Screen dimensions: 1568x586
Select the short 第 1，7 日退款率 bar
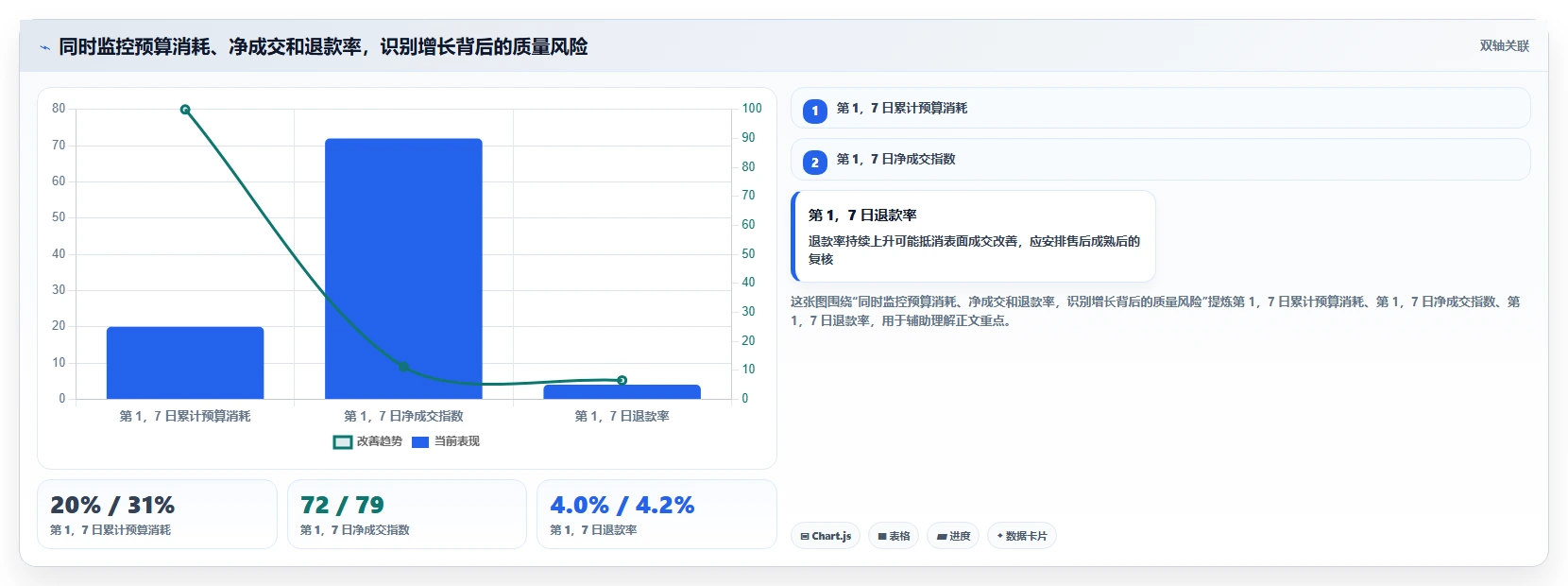(622, 392)
